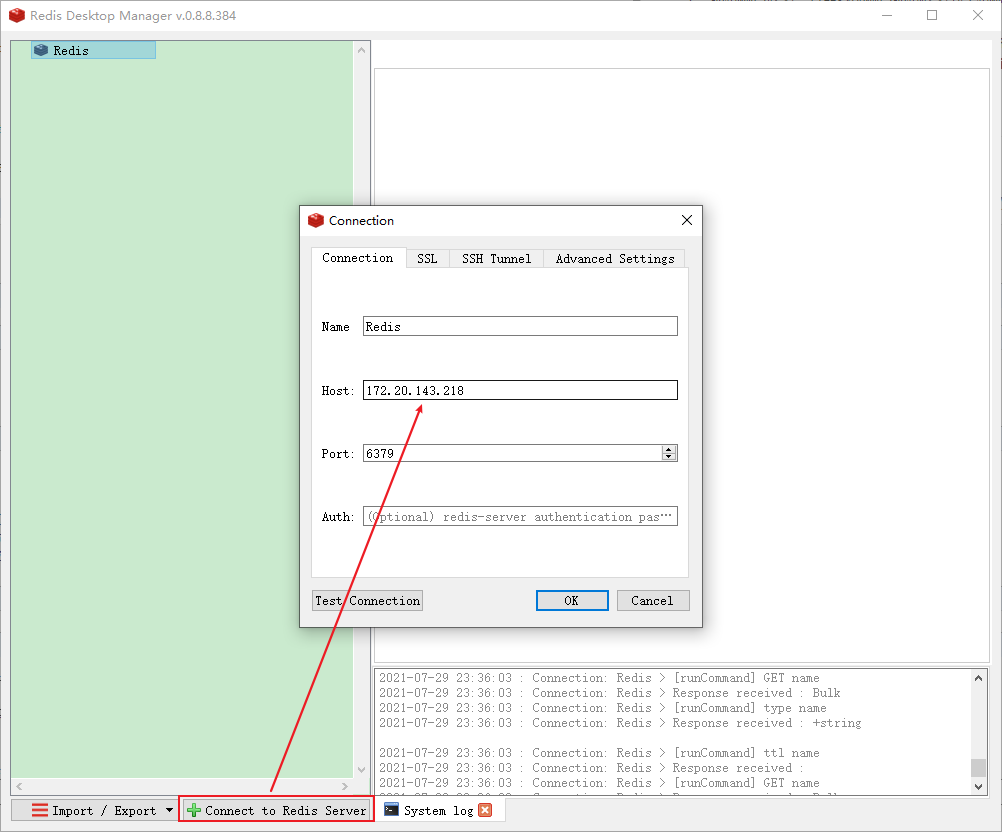Click the Redis database icon in the tree

(x=41, y=50)
